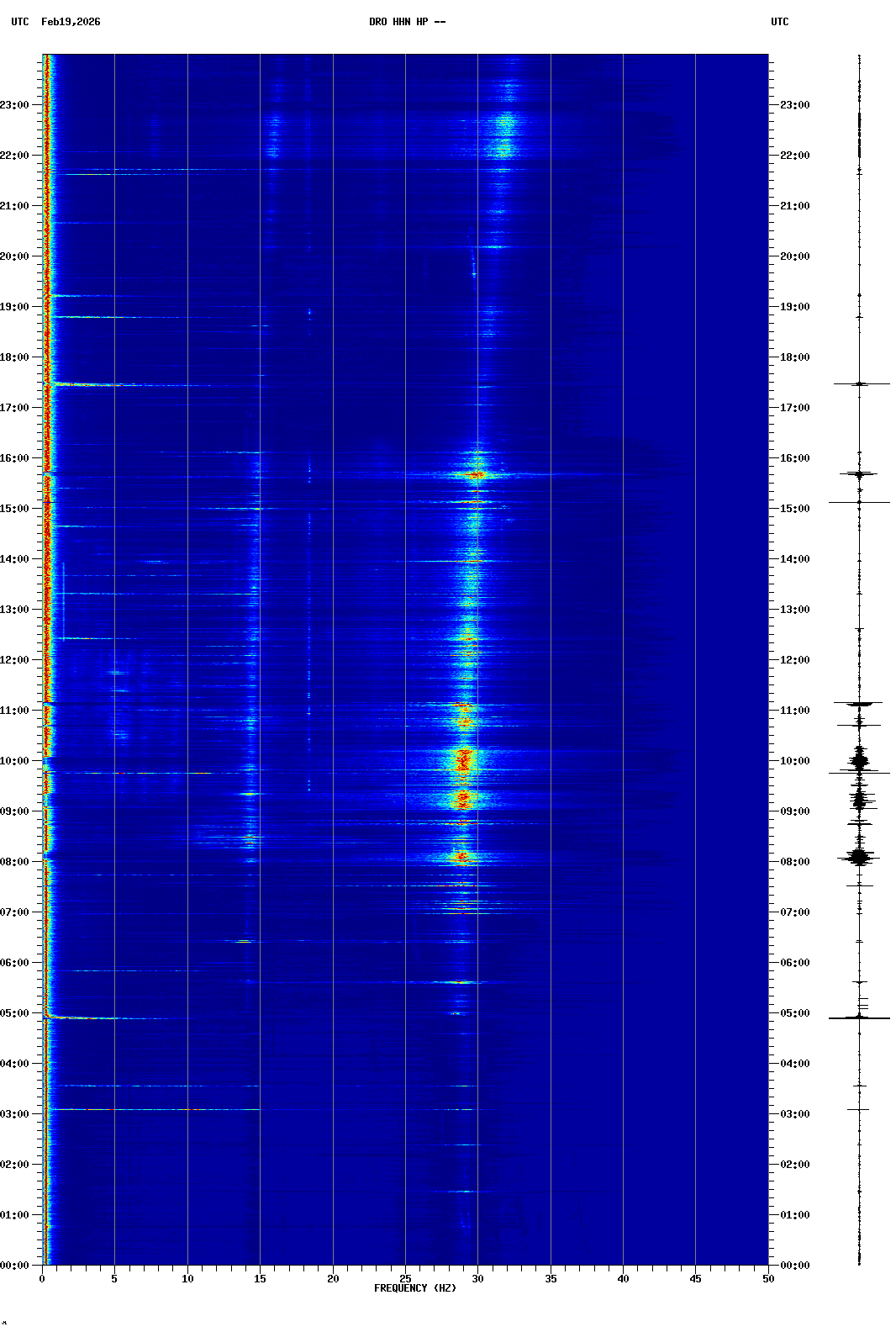
Task: Select the 05:00 mark on left time axis
Action: pyautogui.click(x=15, y=1013)
